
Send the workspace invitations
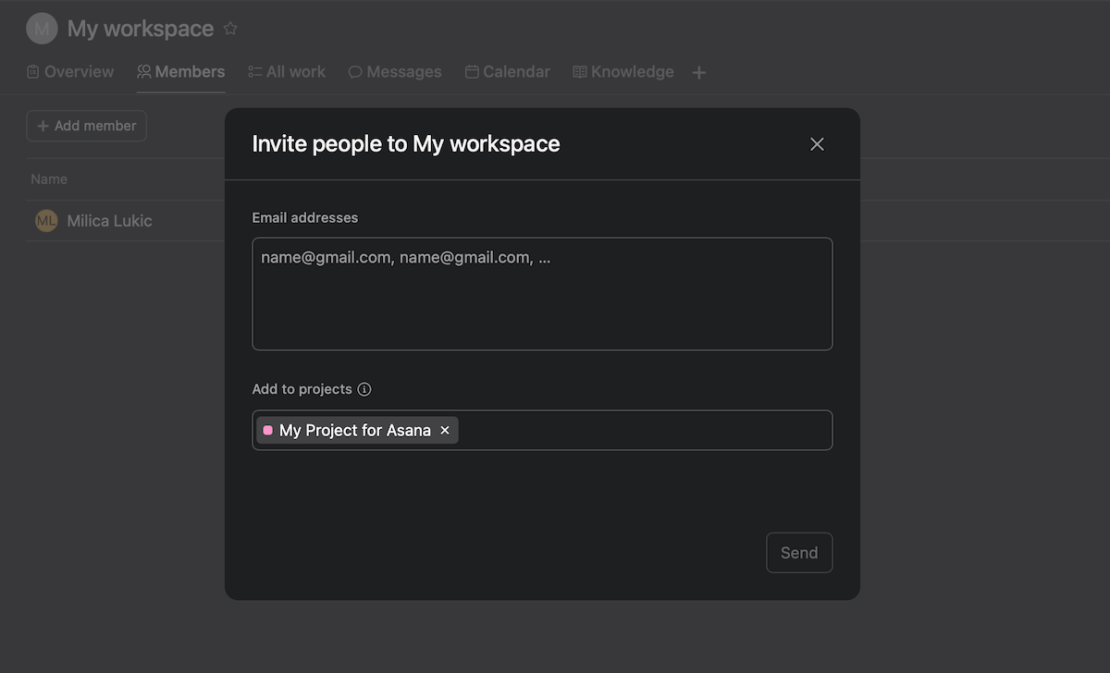point(799,552)
